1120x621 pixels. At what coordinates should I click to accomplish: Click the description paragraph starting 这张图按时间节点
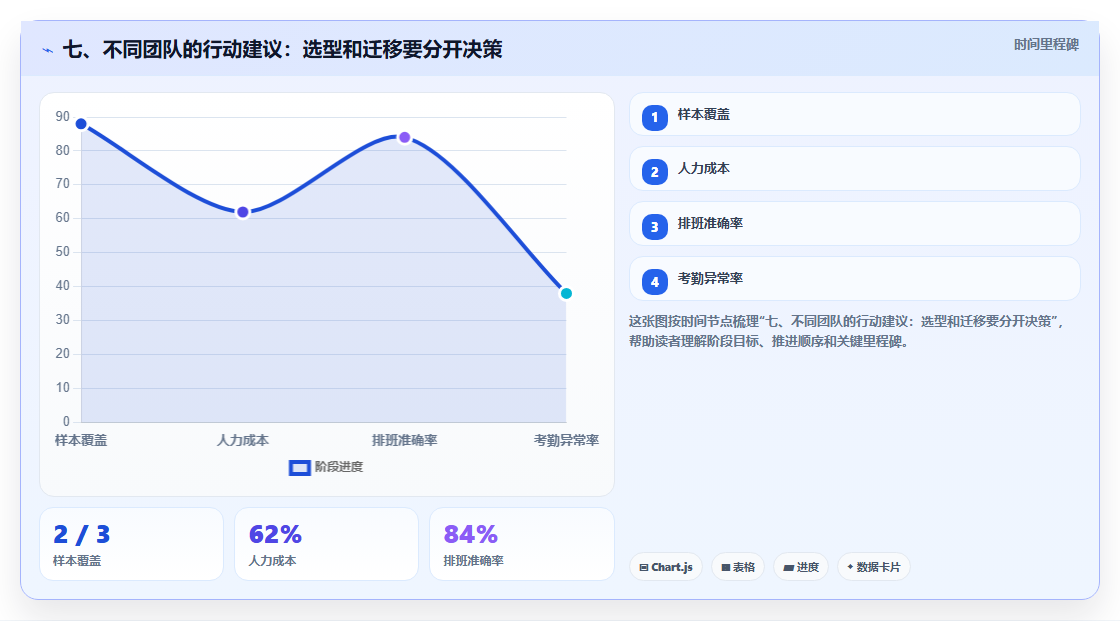point(846,332)
